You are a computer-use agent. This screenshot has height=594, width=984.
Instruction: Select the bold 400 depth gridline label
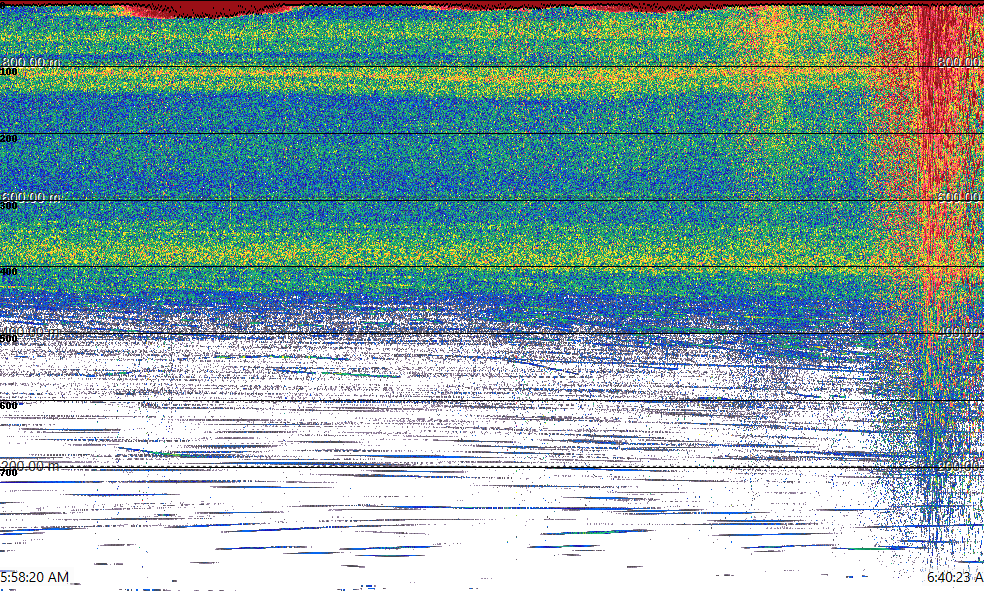tap(9, 272)
